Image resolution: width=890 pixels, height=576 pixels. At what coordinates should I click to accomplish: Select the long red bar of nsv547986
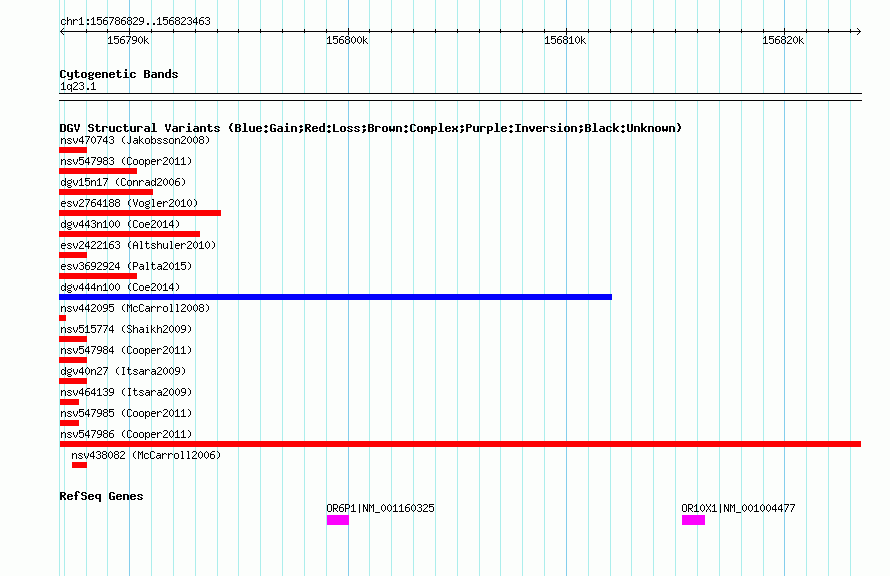pos(460,444)
